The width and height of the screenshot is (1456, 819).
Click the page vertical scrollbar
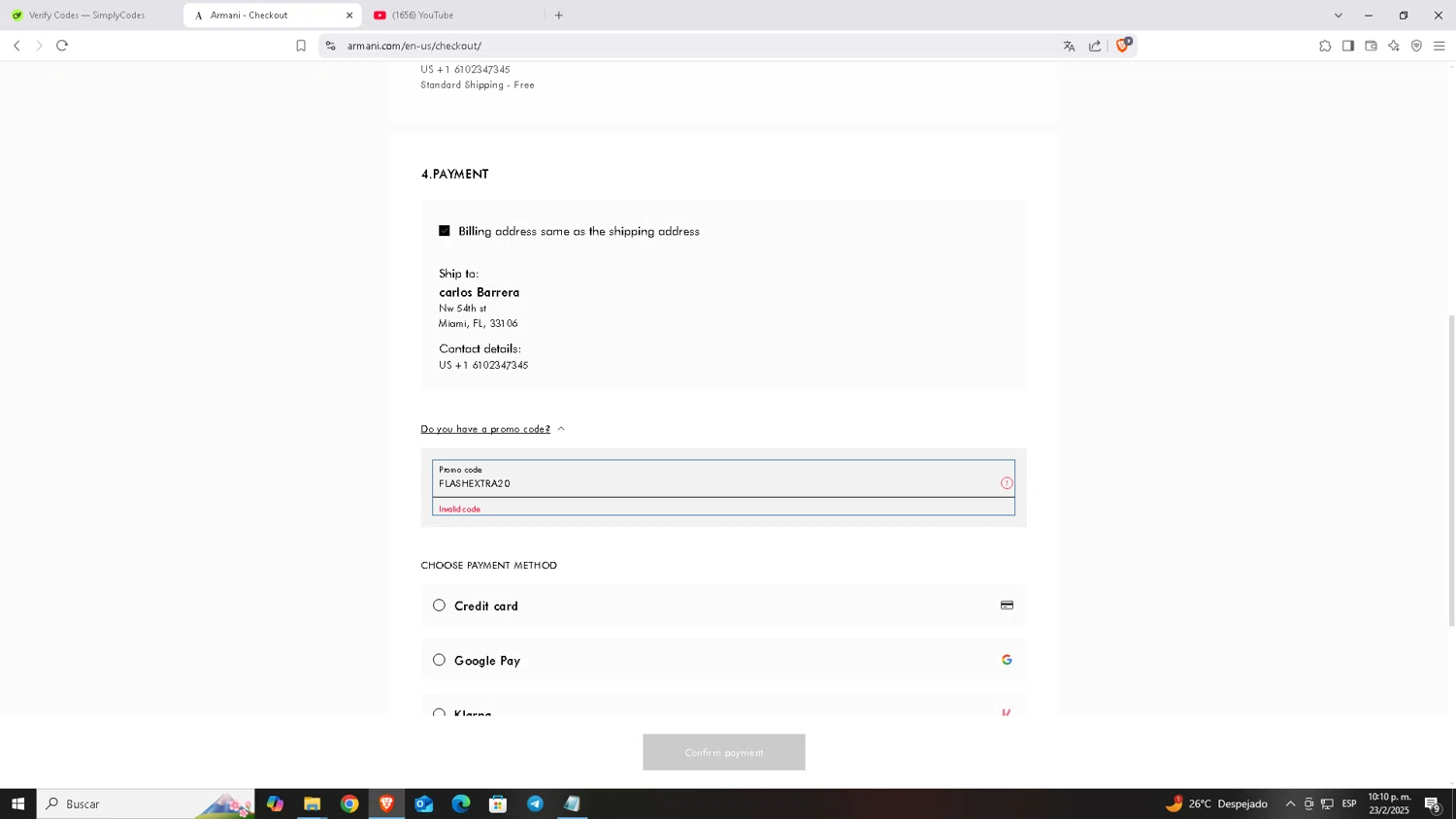(1451, 471)
